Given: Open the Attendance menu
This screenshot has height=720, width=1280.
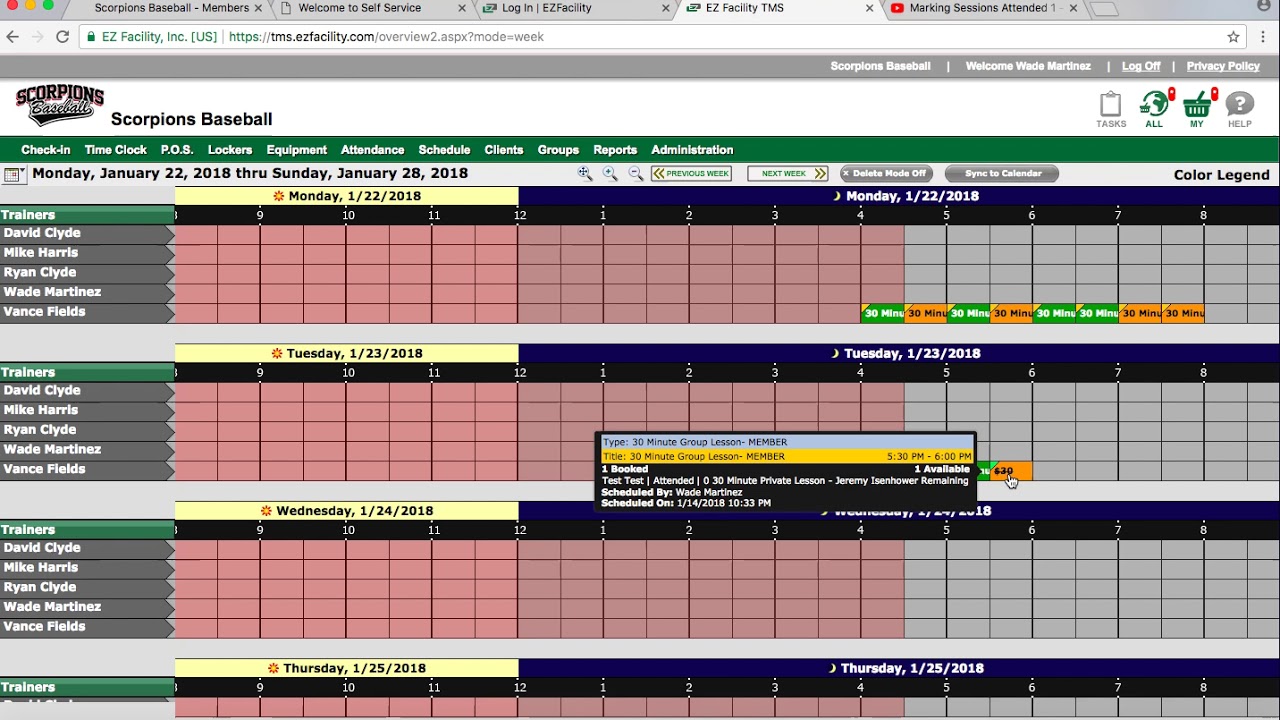Looking at the screenshot, I should pyautogui.click(x=373, y=150).
